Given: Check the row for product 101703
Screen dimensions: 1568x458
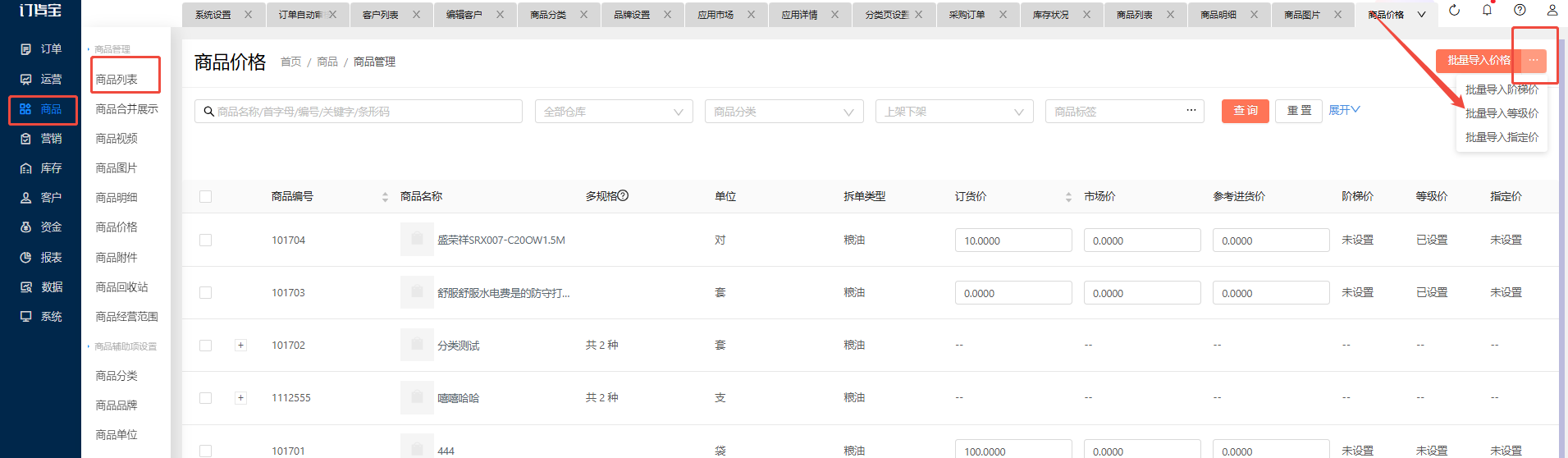Looking at the screenshot, I should [205, 292].
